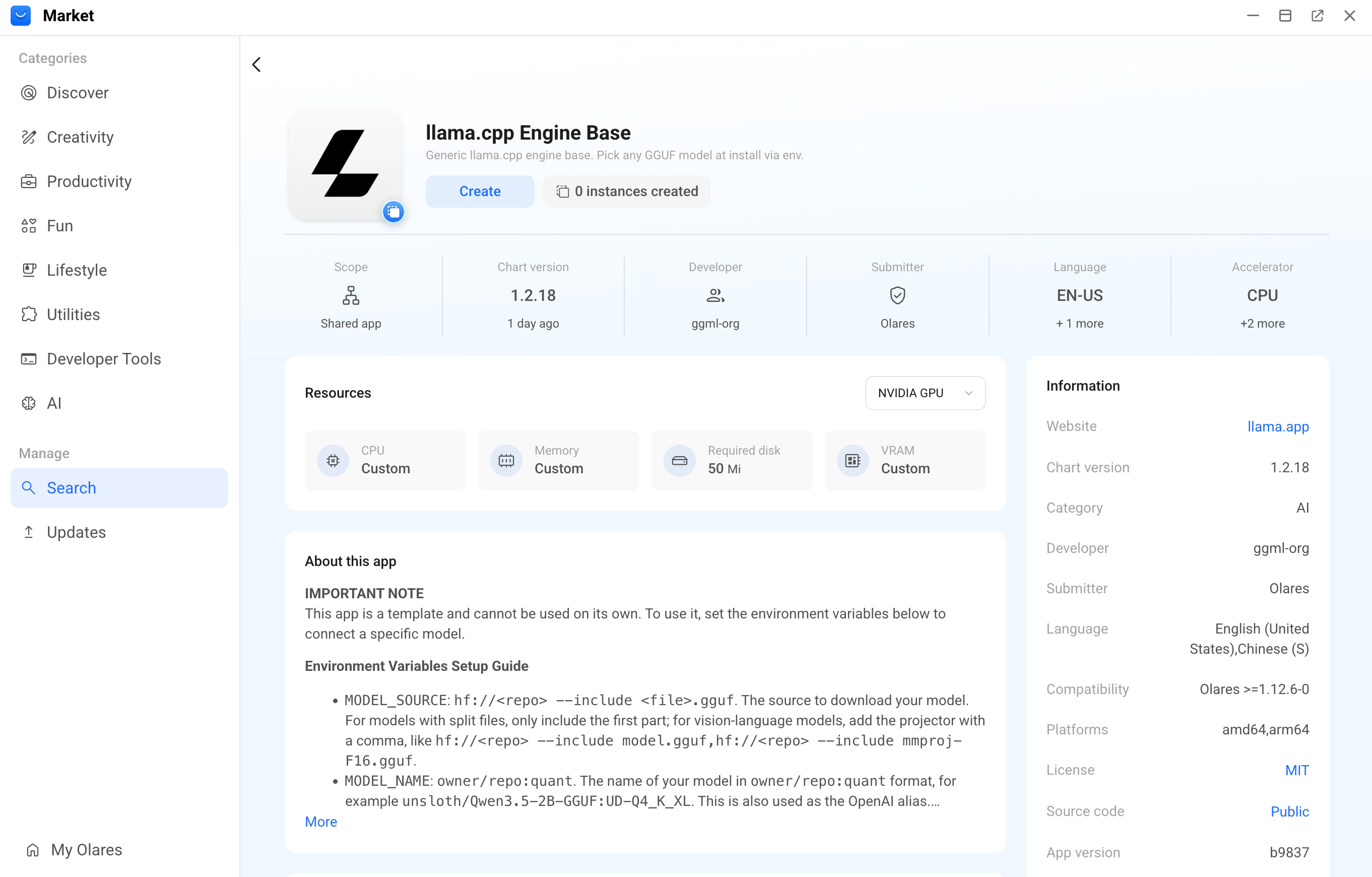Open the Search menu item

coord(119,488)
